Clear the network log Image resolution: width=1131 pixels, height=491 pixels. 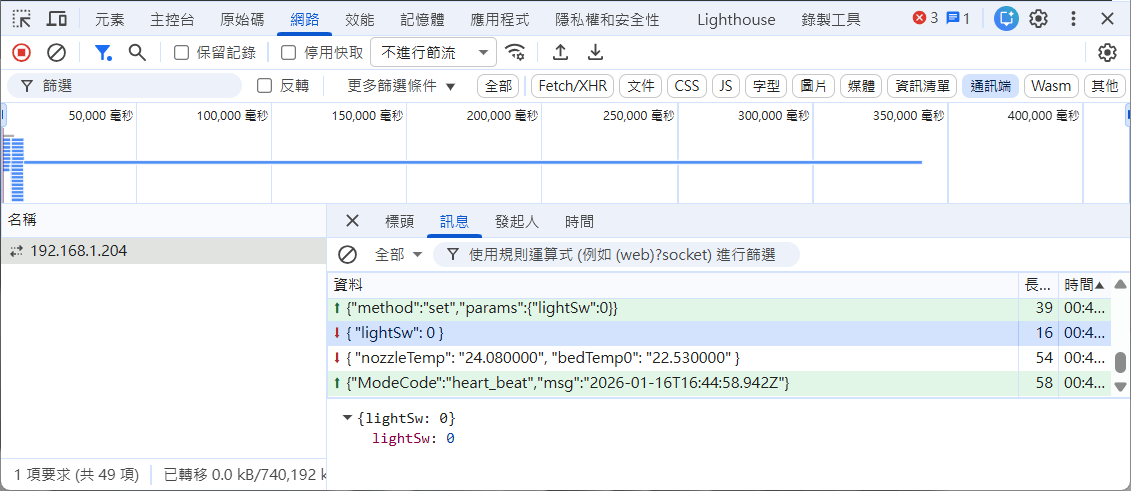pos(56,52)
